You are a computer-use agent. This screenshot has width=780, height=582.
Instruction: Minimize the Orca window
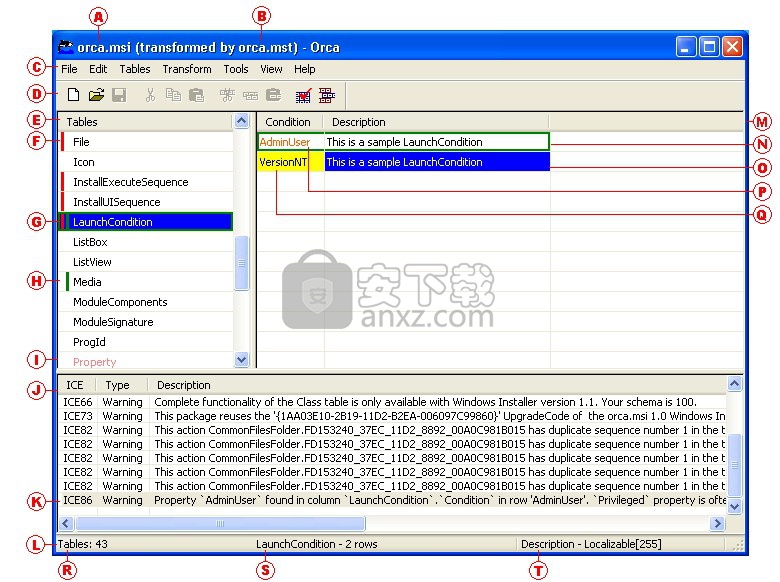pos(685,47)
